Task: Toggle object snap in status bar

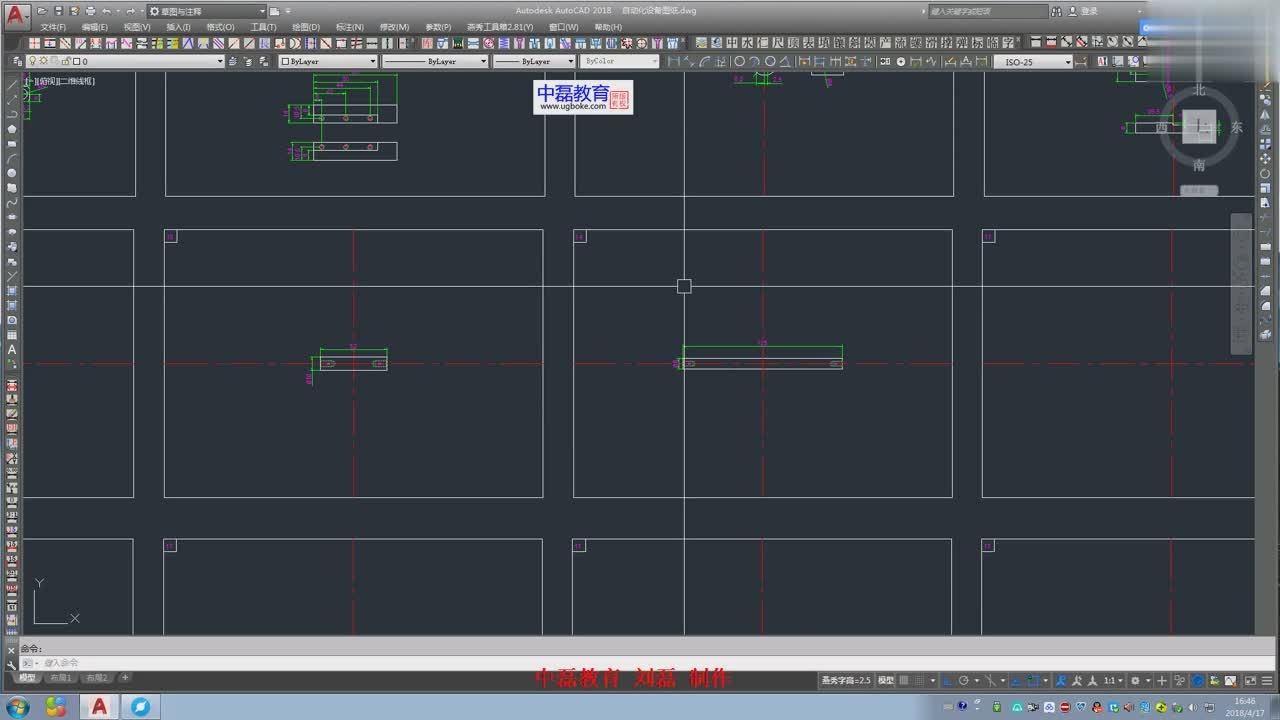Action: tap(1034, 680)
